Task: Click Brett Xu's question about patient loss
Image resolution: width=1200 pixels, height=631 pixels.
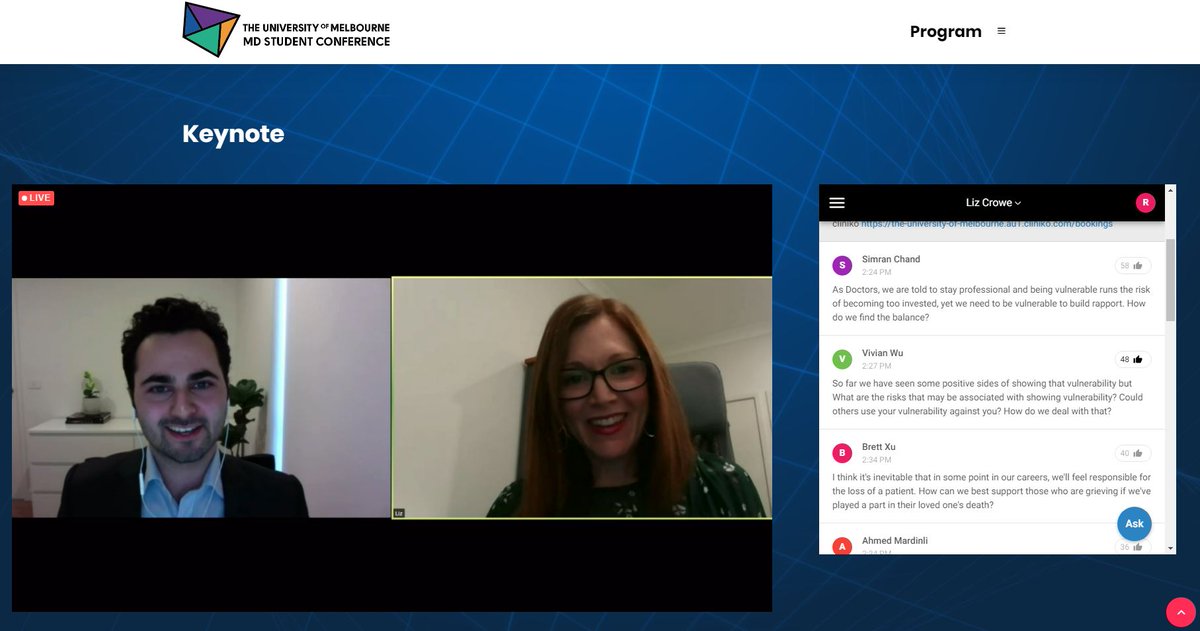Action: pos(992,491)
